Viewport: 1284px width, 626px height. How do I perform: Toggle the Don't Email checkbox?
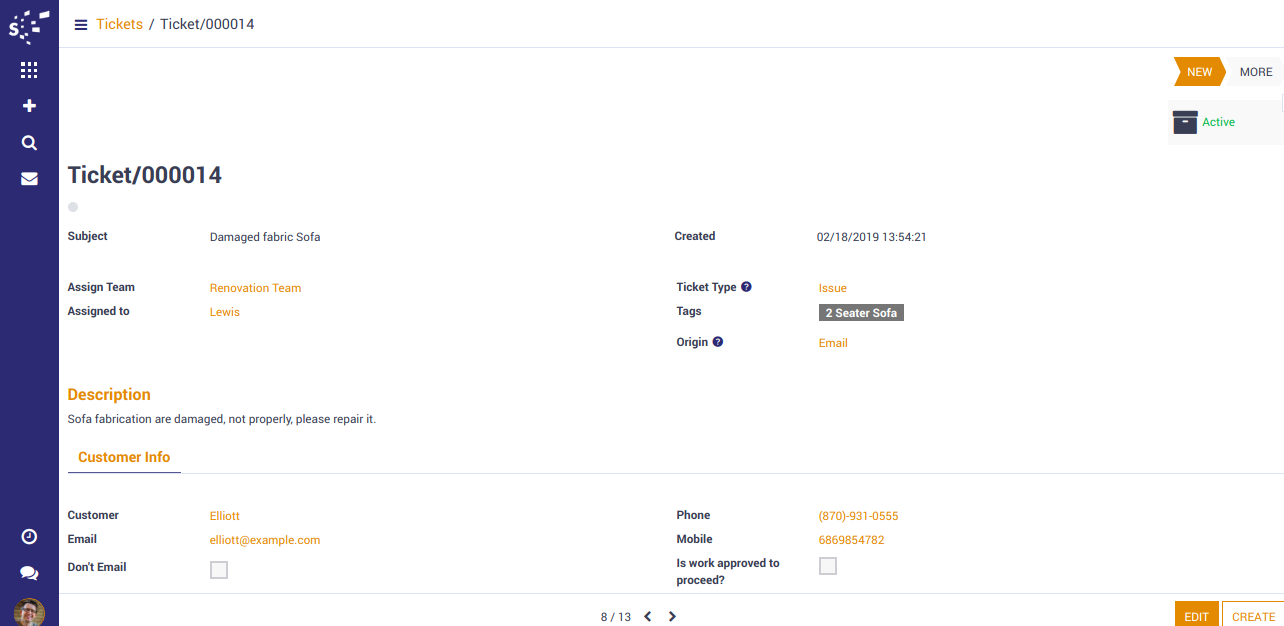point(219,570)
